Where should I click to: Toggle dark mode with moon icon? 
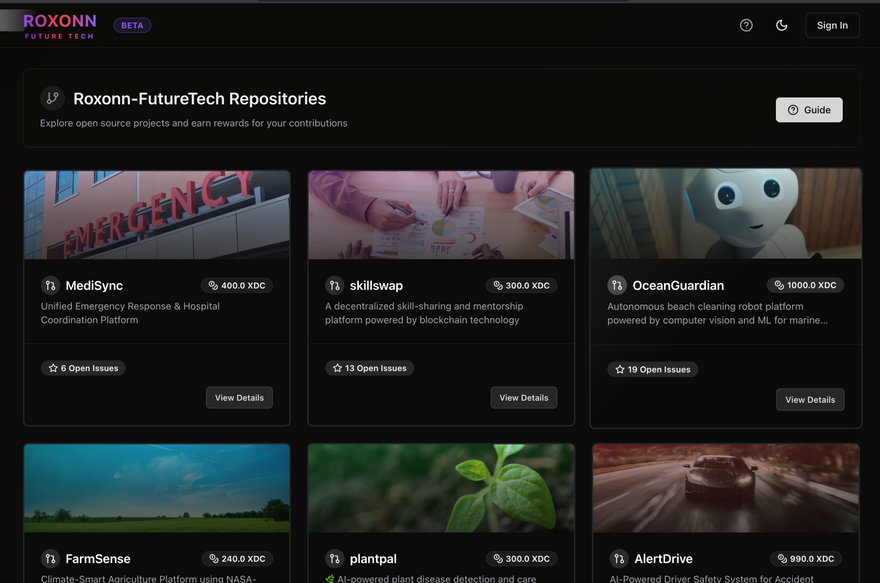(782, 25)
